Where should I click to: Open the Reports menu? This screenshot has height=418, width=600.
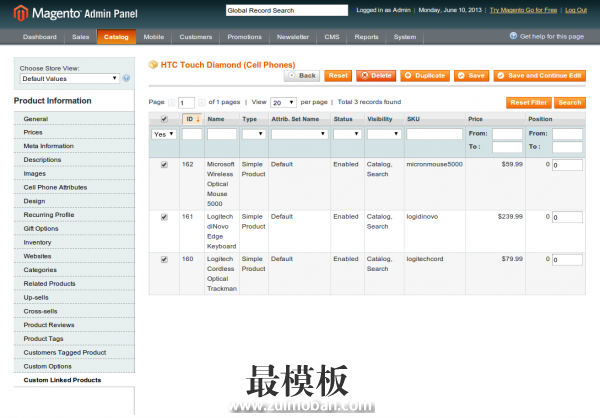(x=366, y=37)
